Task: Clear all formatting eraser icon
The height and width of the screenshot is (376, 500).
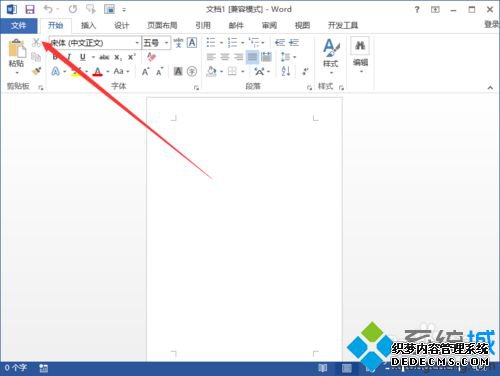Action: tap(151, 57)
